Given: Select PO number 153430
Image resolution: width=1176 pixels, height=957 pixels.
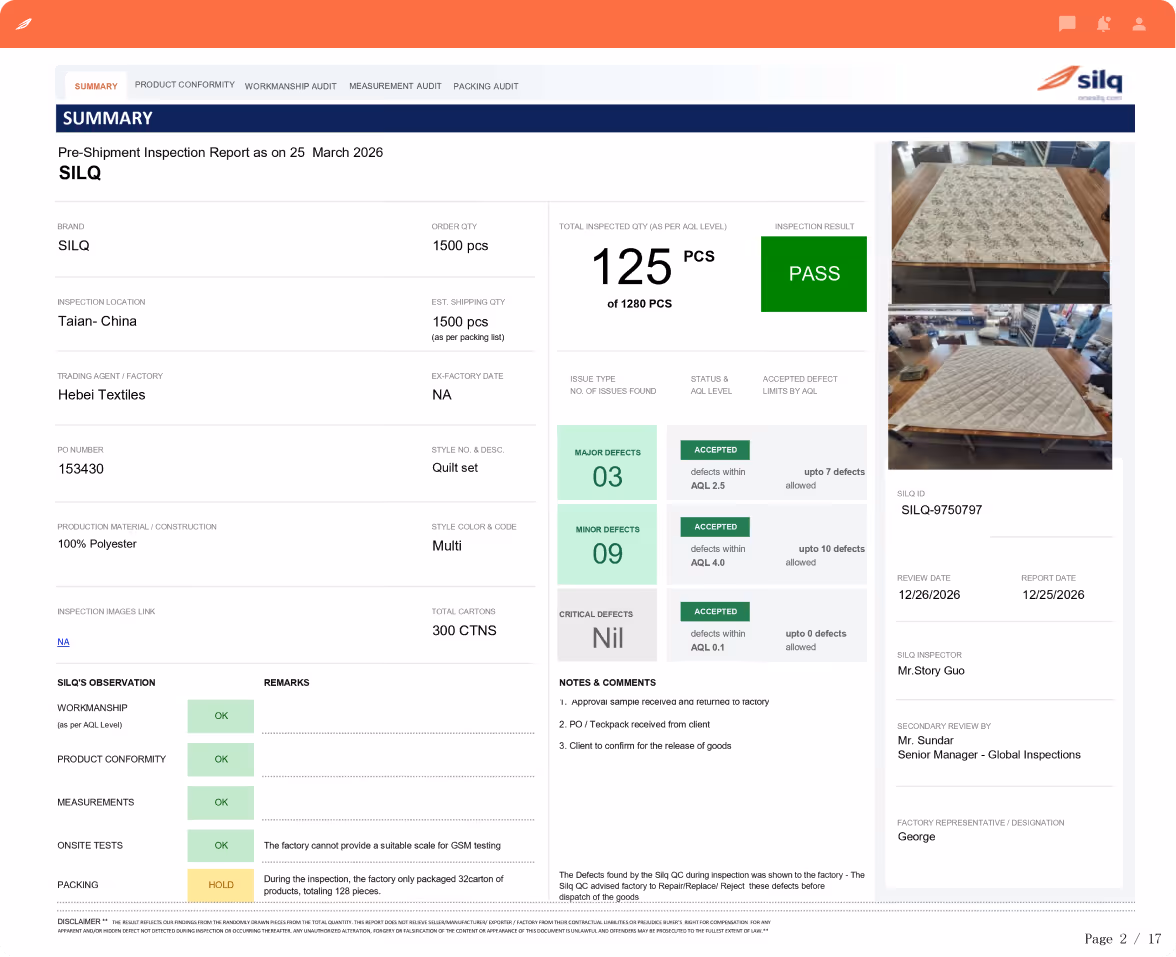Looking at the screenshot, I should tap(81, 469).
